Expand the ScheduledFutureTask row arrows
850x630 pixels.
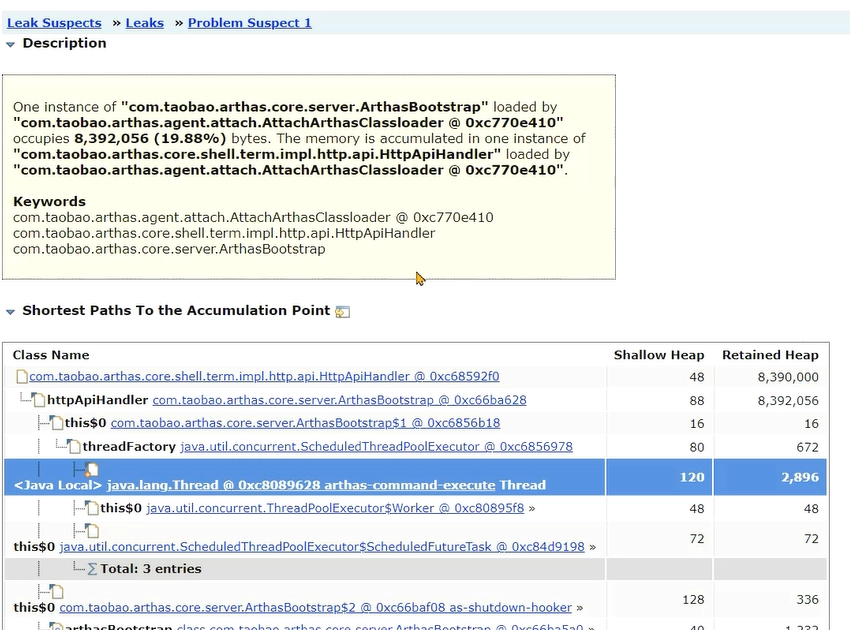point(593,547)
